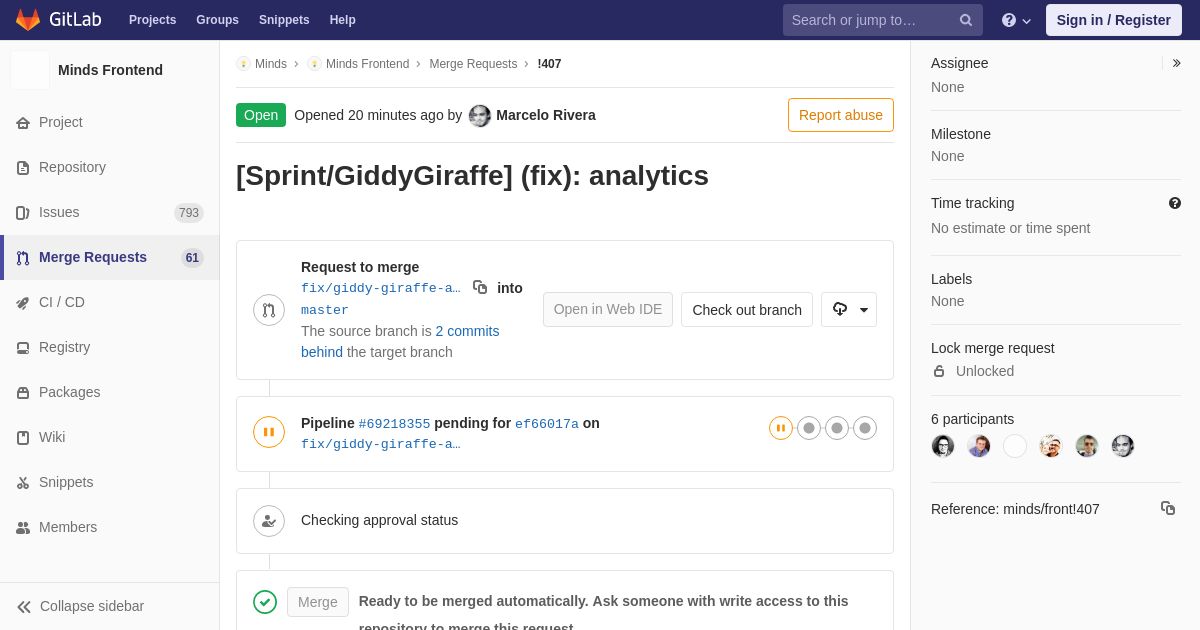Click the Merge Requests count badge 61
Screen dimensions: 1200x630
(x=192, y=258)
